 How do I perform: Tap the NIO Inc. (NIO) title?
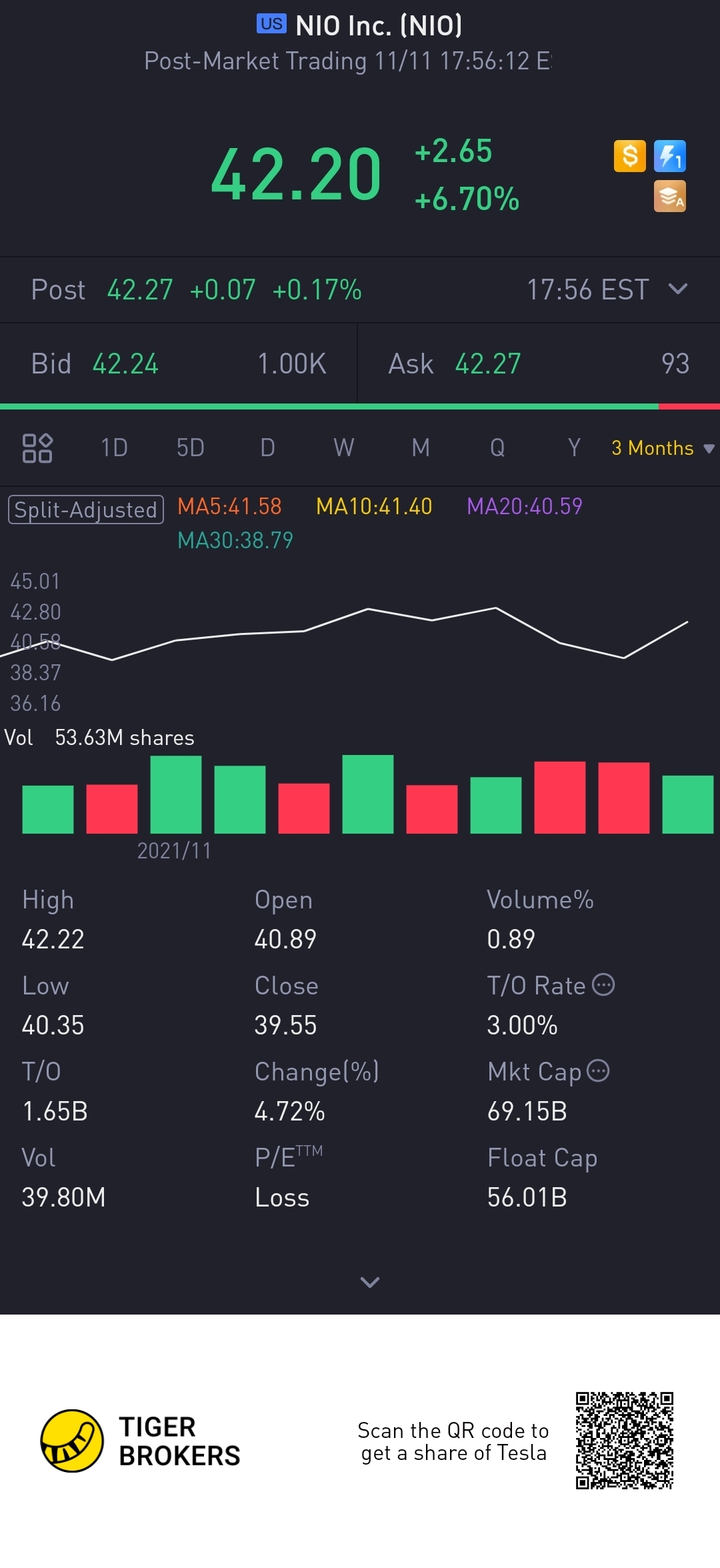pyautogui.click(x=379, y=26)
